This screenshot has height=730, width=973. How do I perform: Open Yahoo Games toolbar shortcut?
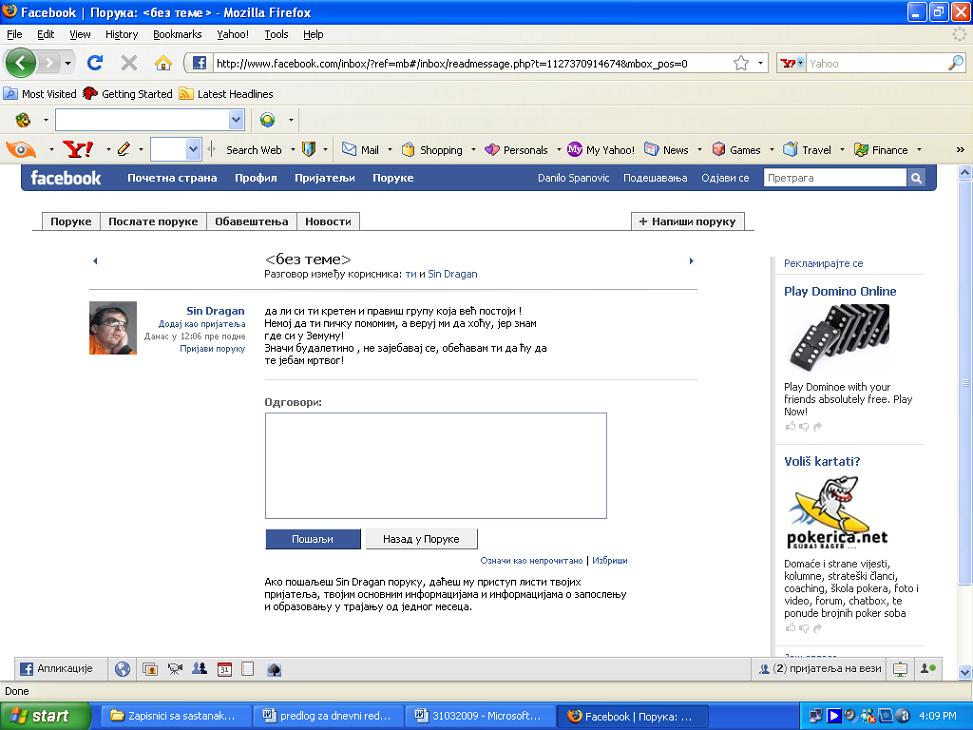click(736, 150)
